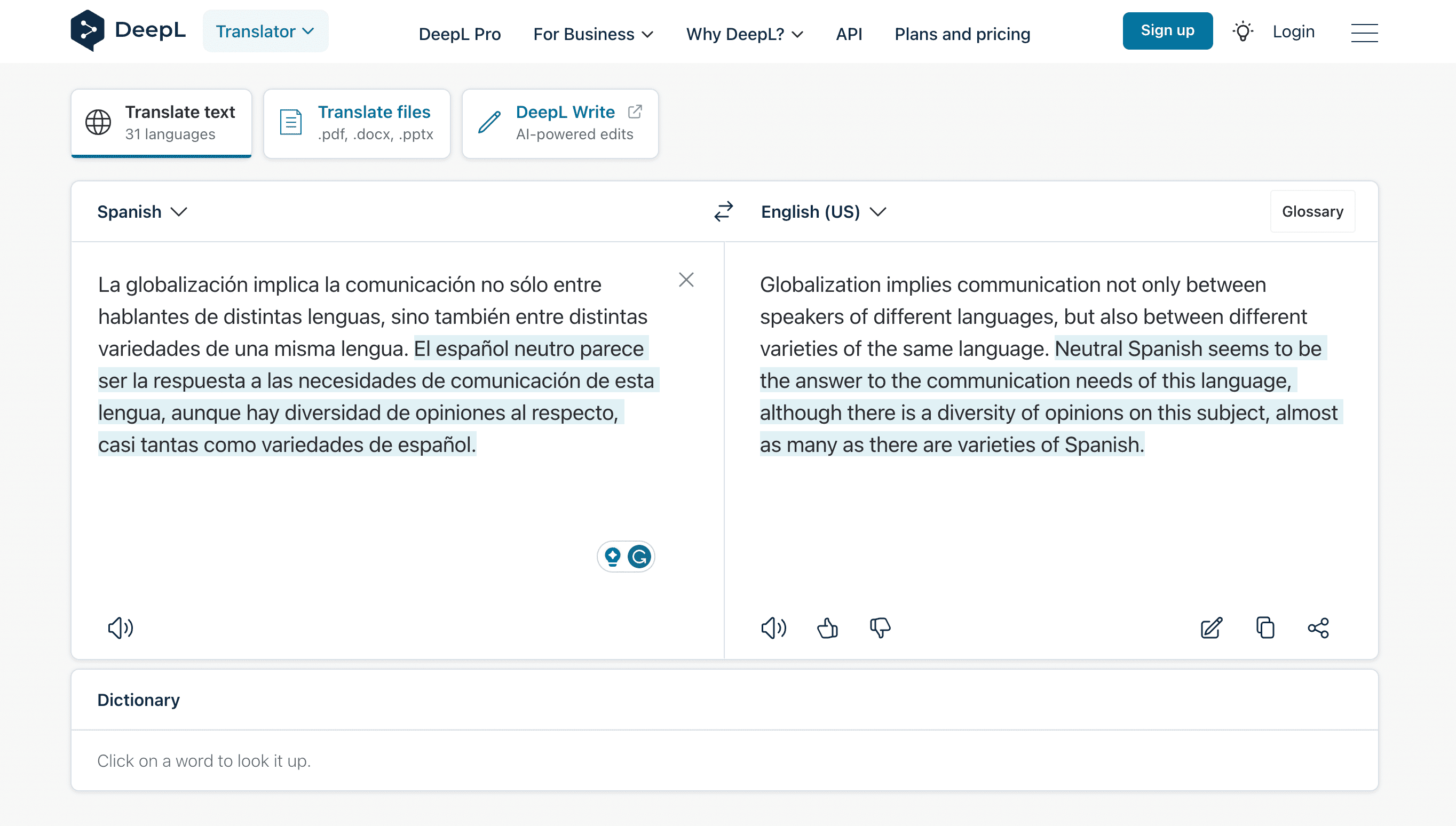Click the Grammarly extension icon

[x=639, y=557]
